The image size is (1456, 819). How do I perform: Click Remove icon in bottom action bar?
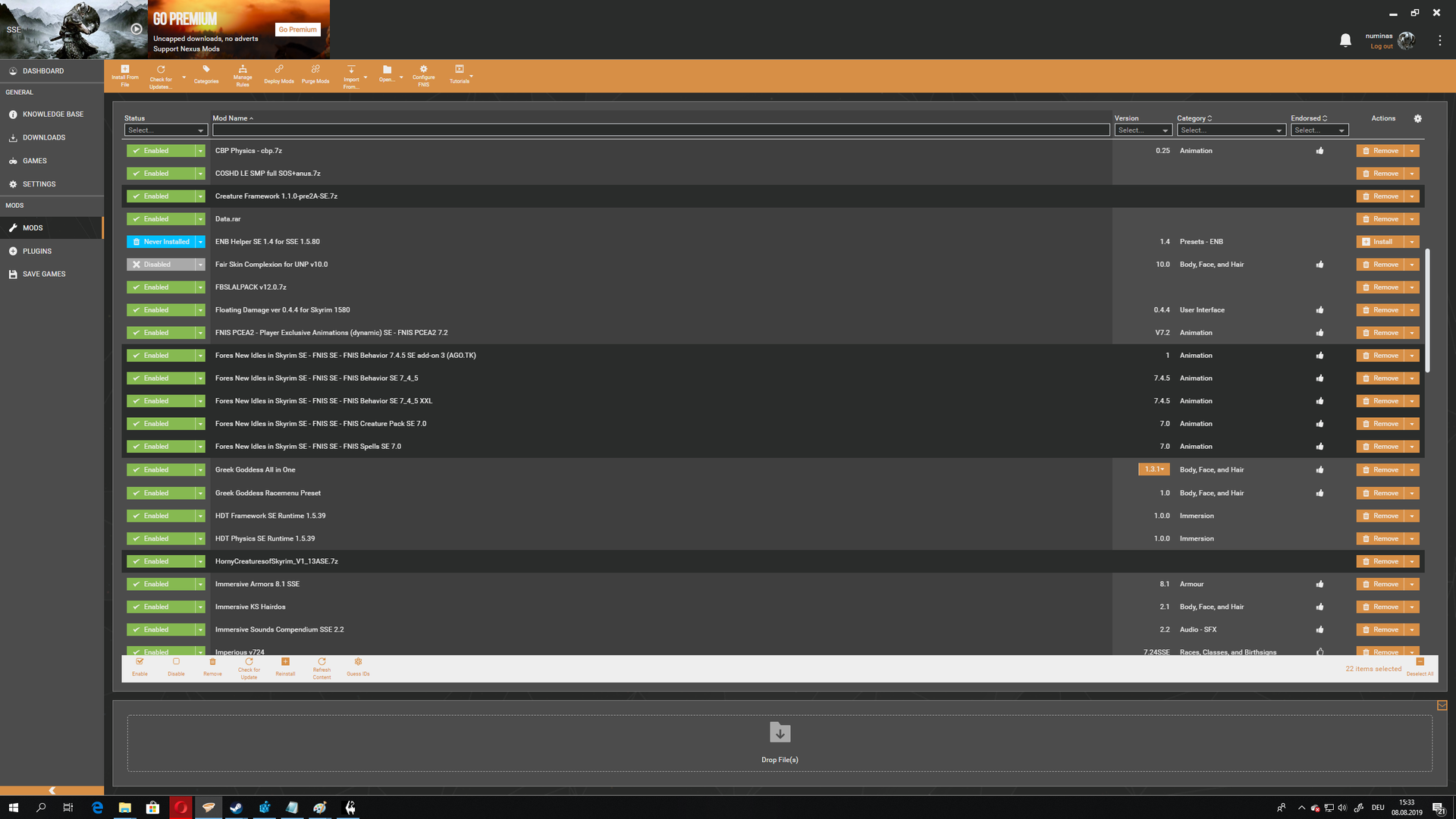click(x=212, y=667)
